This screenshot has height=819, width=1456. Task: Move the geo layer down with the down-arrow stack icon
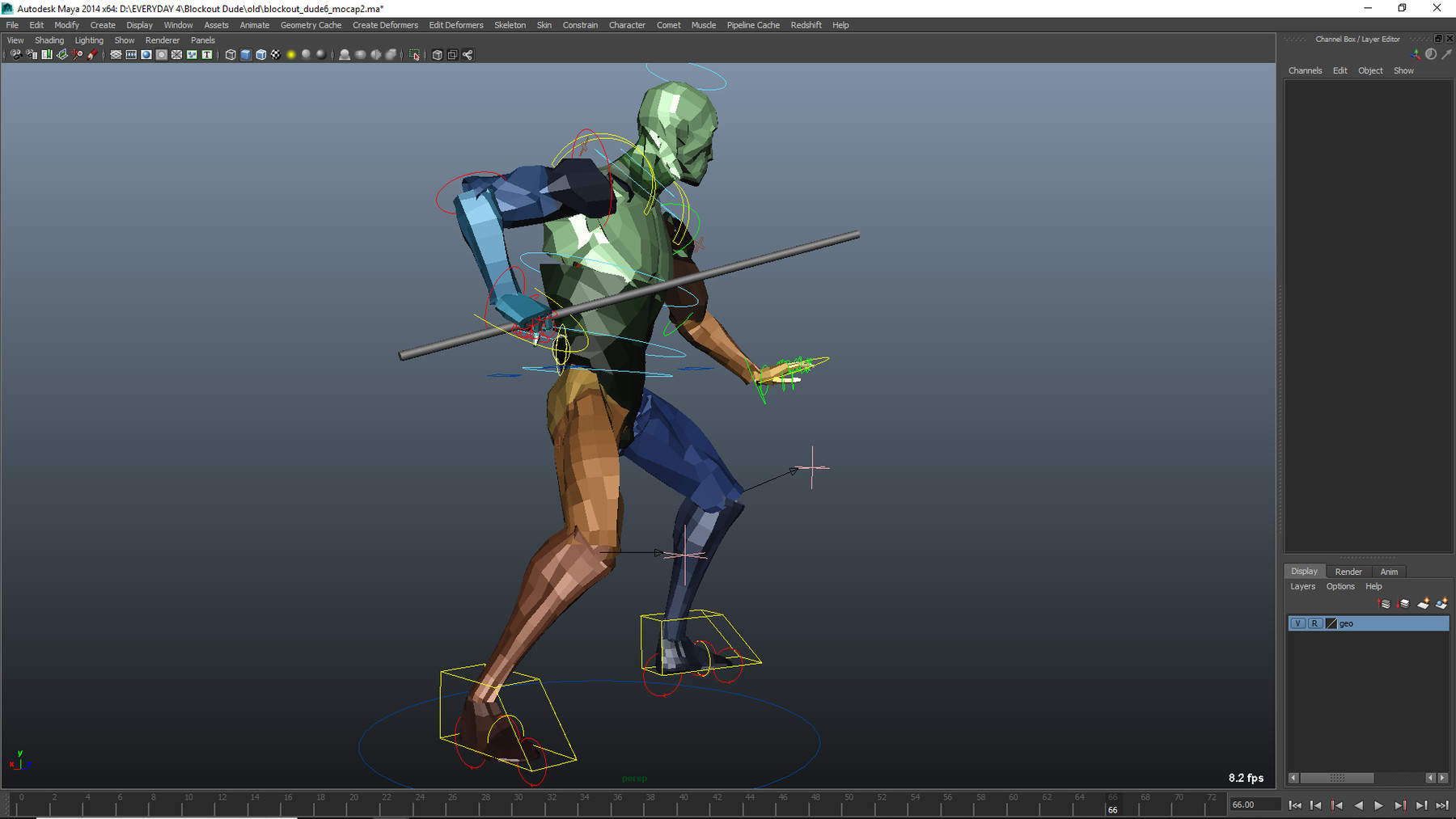(1403, 604)
